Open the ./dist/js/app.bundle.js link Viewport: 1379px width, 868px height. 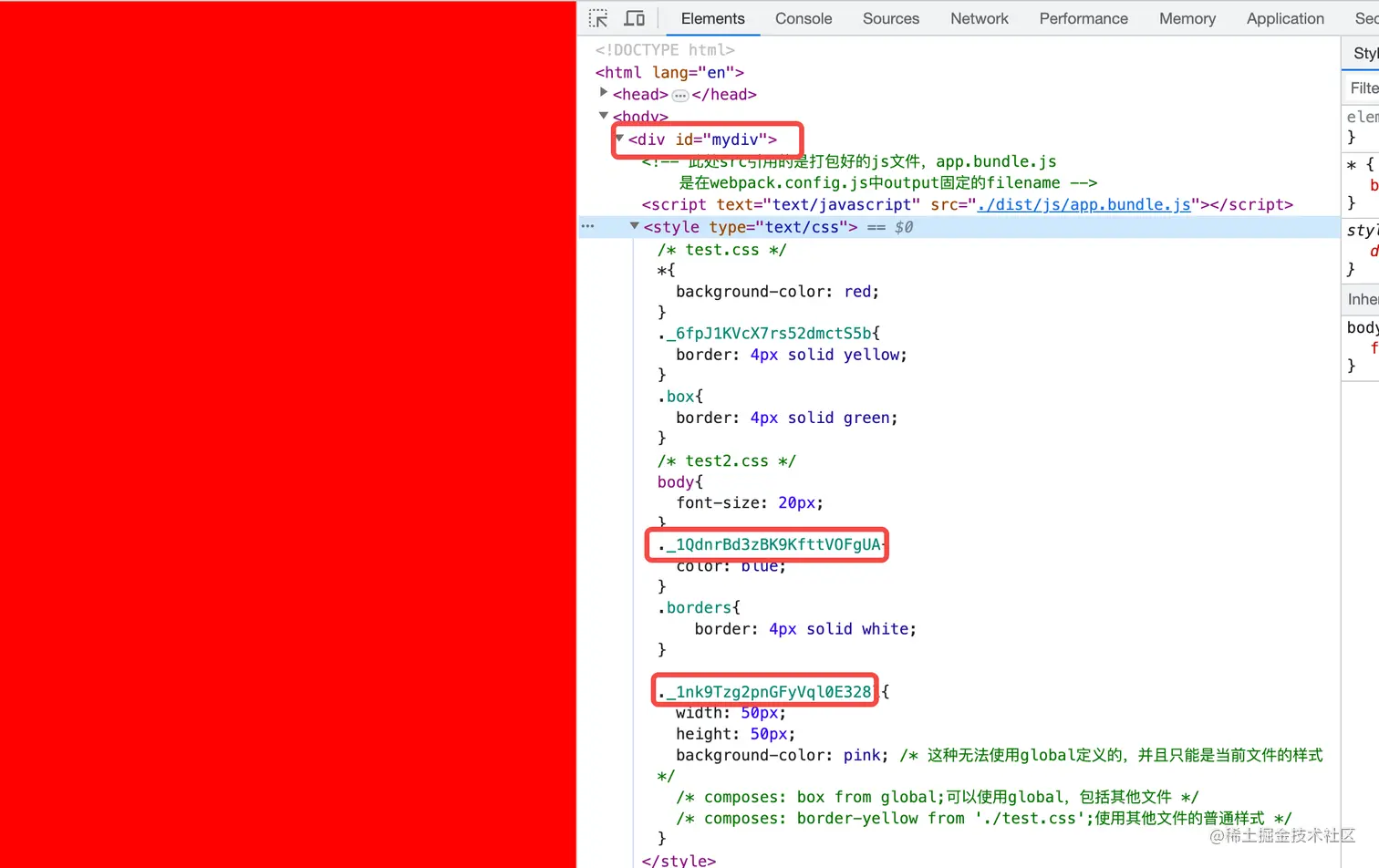click(x=1084, y=204)
